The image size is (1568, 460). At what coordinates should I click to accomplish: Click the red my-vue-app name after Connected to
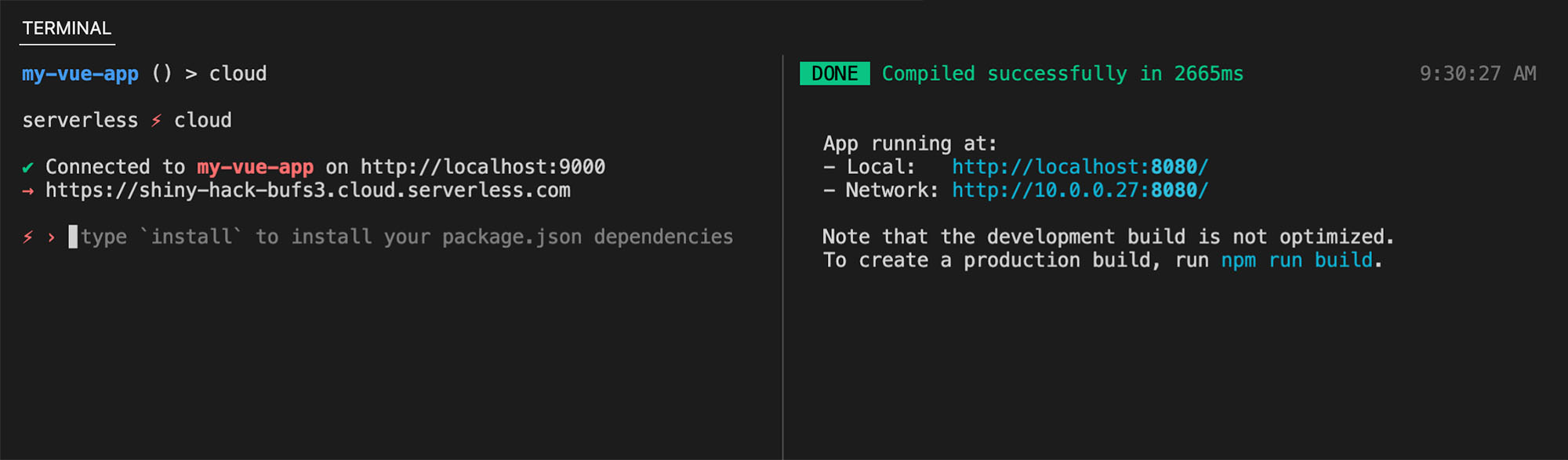pos(255,167)
